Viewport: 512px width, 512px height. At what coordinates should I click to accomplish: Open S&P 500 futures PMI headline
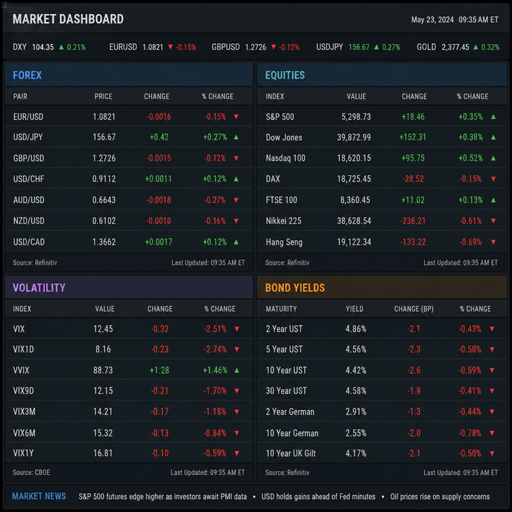pos(163,497)
